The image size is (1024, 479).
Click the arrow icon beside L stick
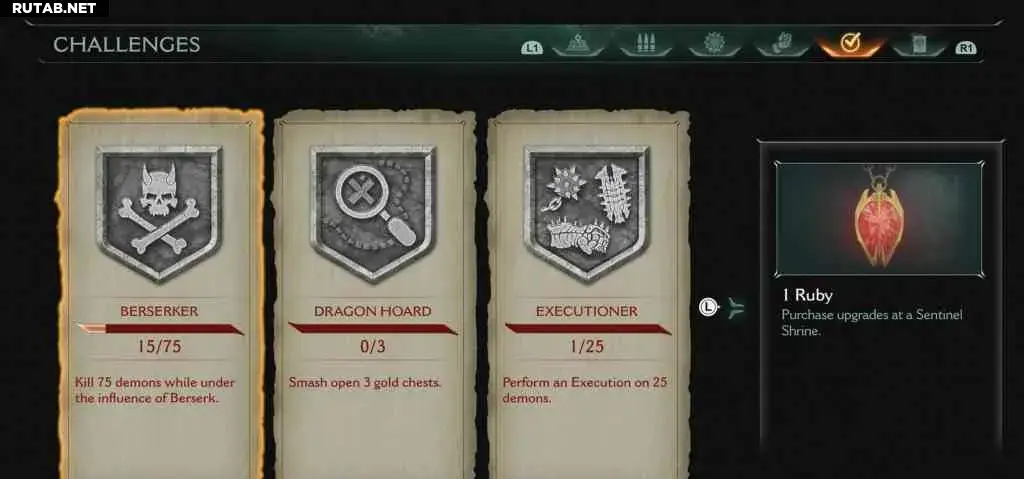click(x=735, y=307)
